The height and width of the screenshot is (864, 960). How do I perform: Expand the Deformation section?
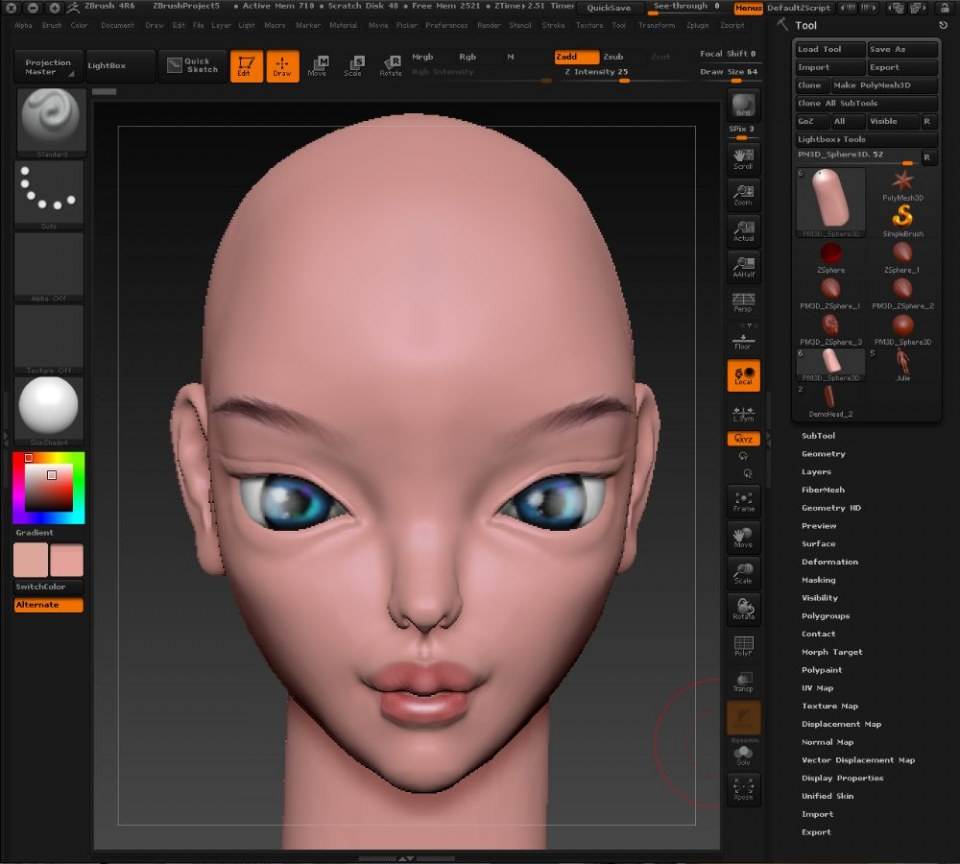[x=830, y=562]
